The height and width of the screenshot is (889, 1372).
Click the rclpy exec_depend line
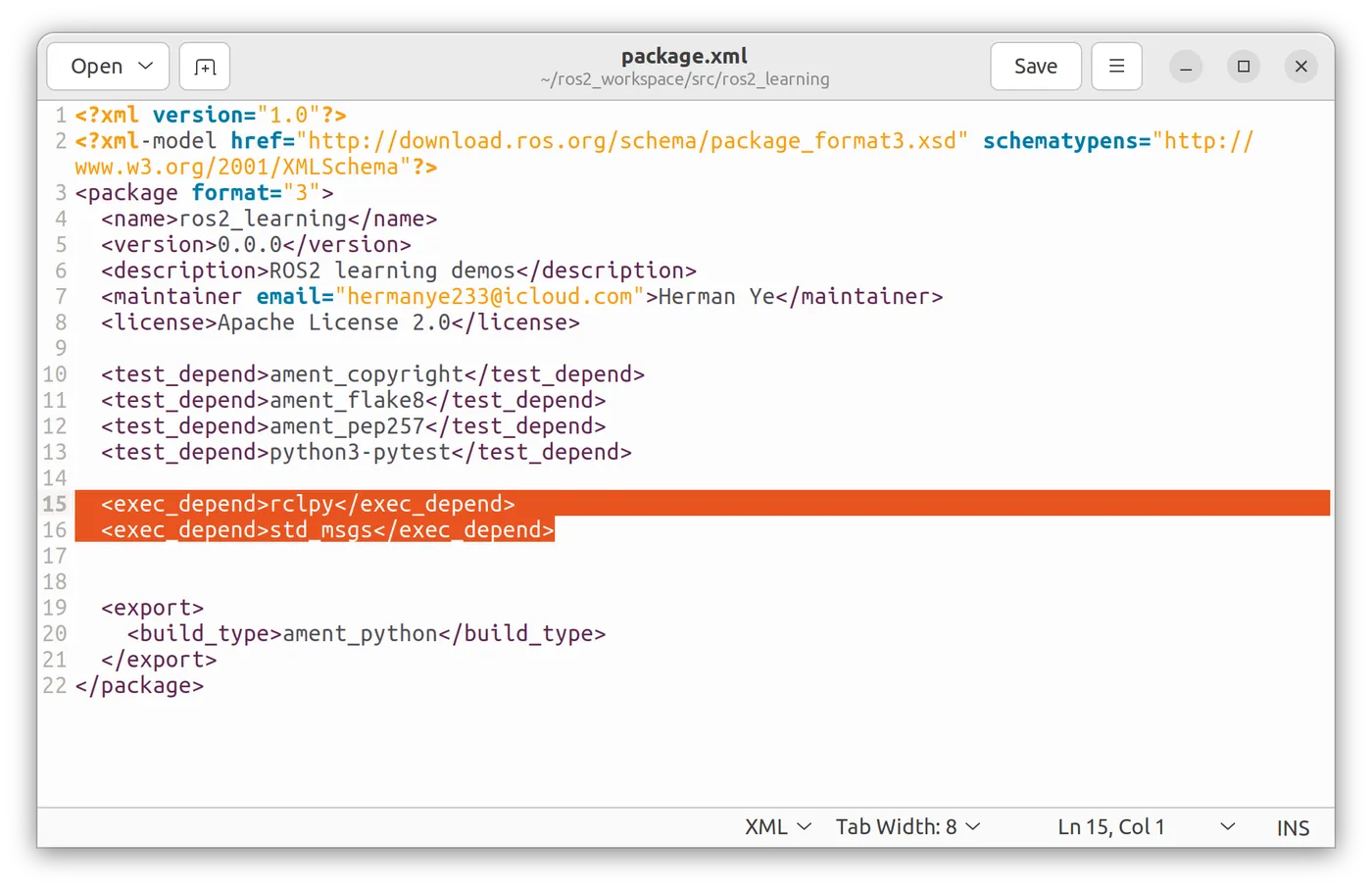click(x=308, y=504)
